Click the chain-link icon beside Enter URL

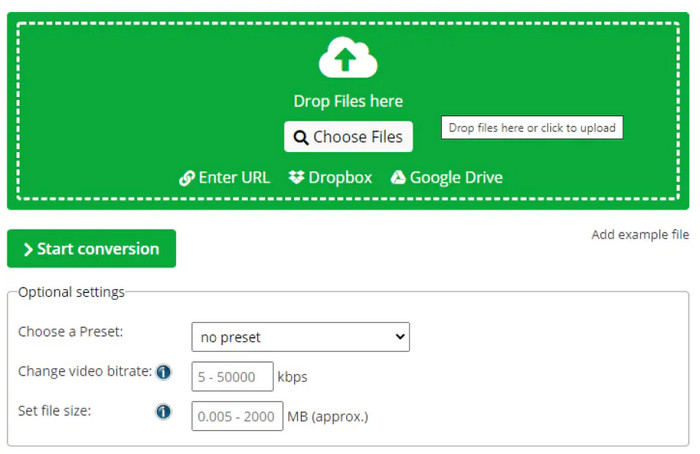(186, 178)
